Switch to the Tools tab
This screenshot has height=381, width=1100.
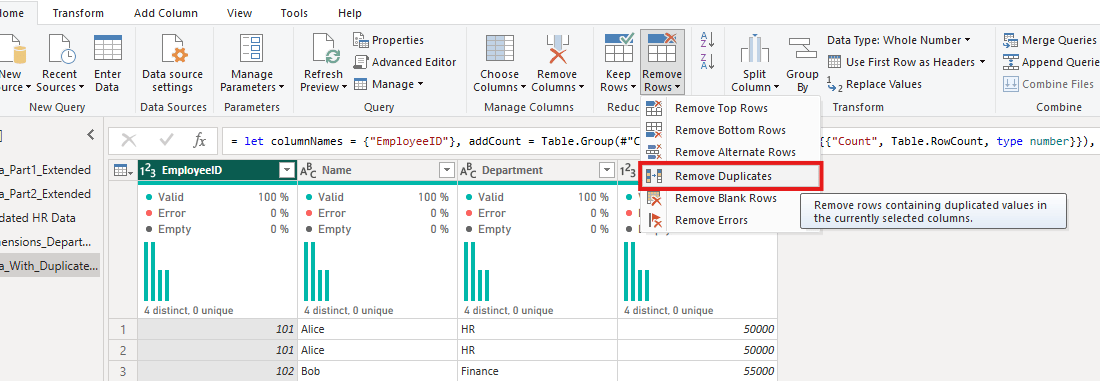[x=294, y=13]
